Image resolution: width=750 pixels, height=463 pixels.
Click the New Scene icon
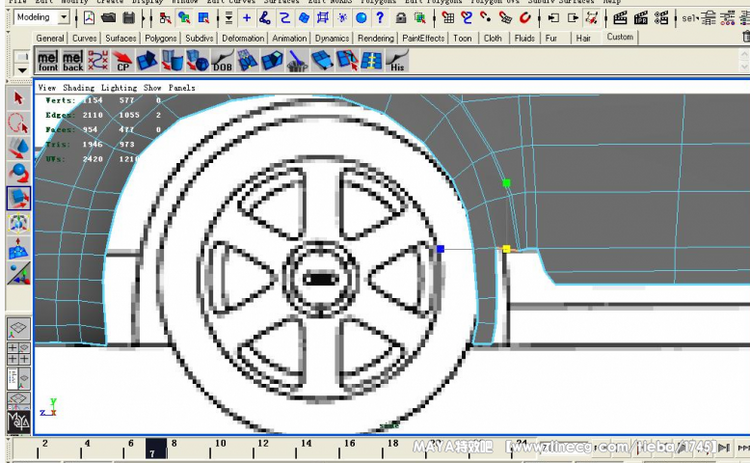[89, 18]
